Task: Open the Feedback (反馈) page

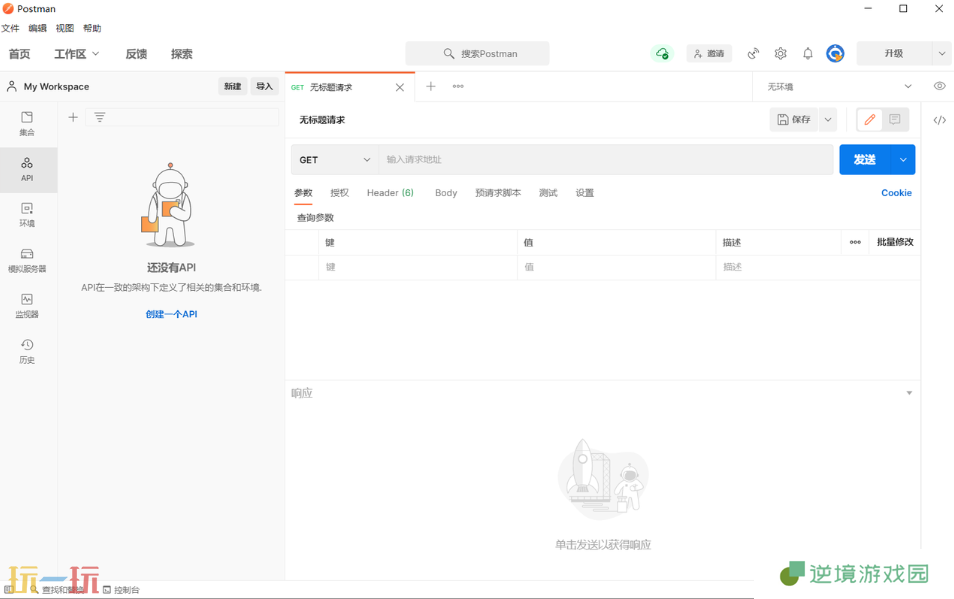Action: click(x=136, y=54)
